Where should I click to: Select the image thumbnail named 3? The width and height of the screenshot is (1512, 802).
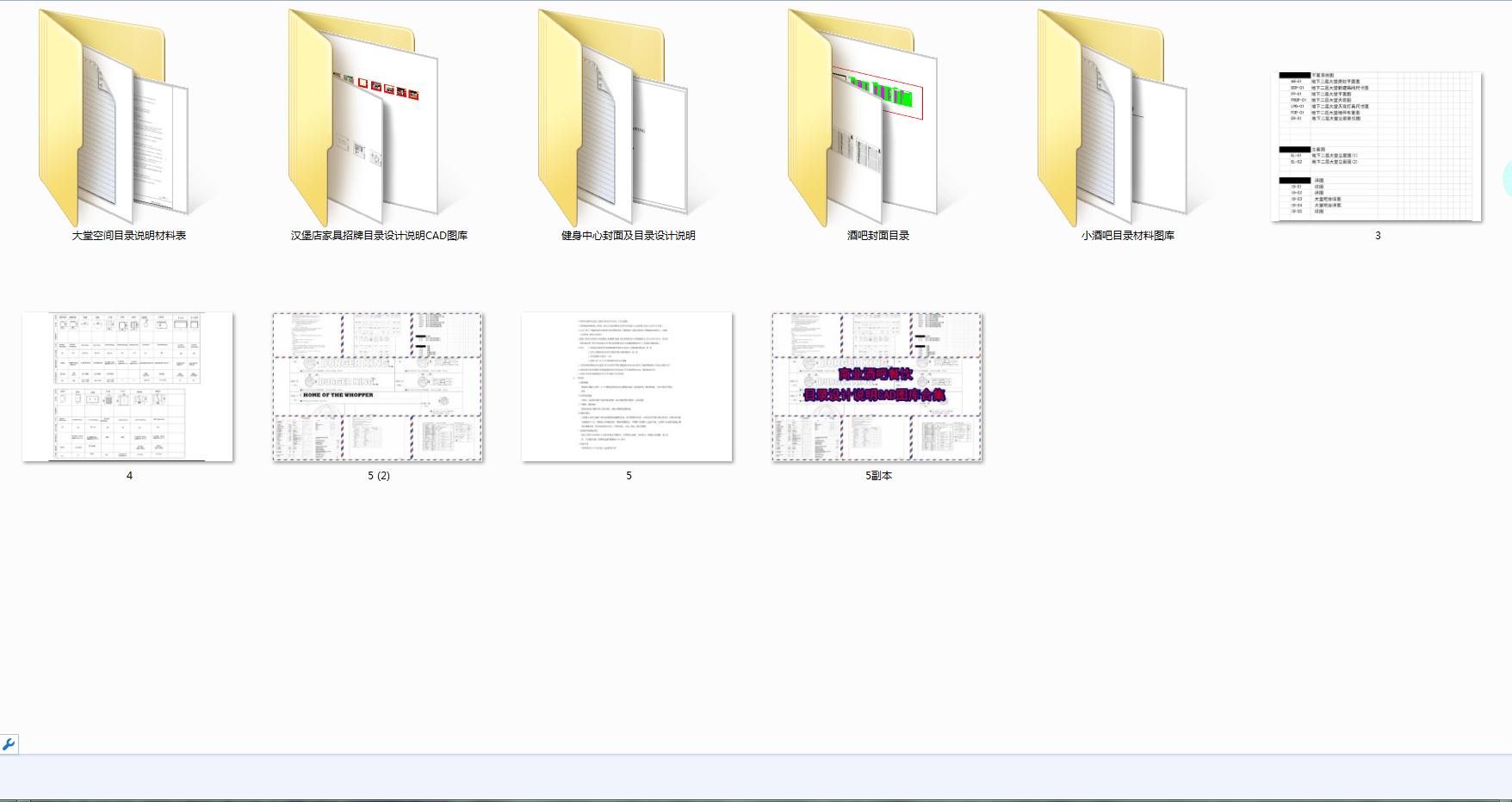(x=1376, y=146)
